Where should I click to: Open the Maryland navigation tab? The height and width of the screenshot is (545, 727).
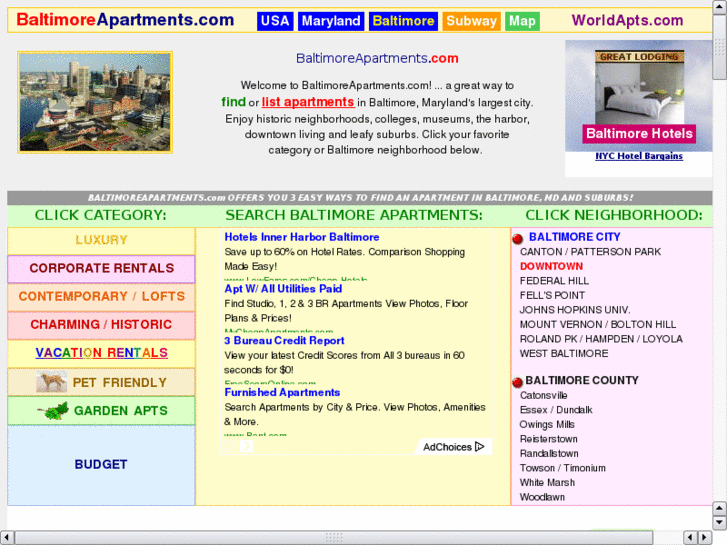pos(331,21)
